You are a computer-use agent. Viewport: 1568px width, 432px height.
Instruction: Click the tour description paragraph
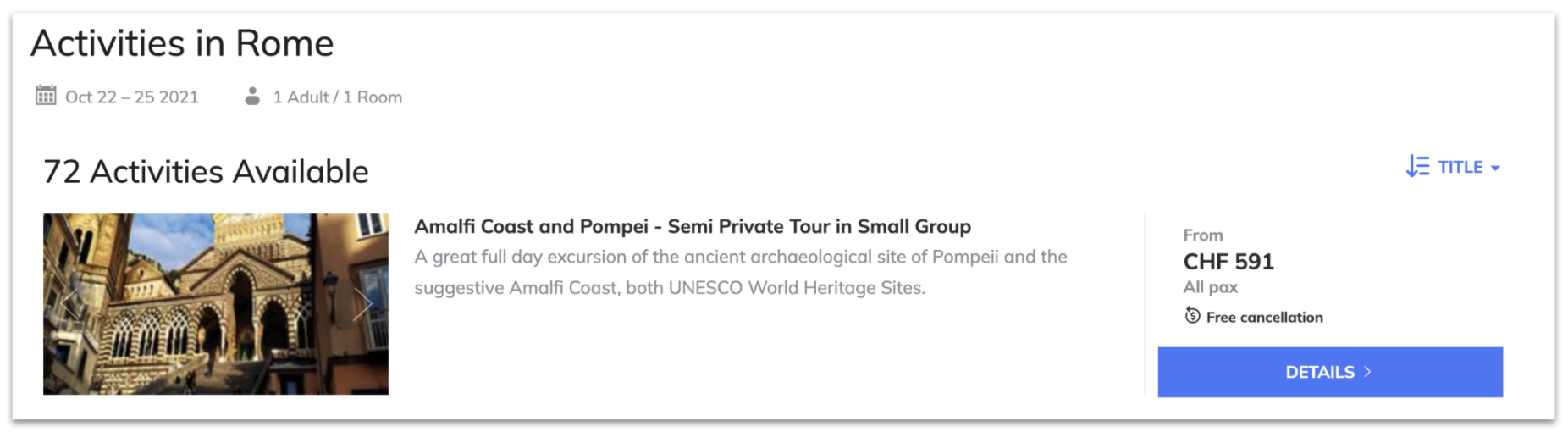point(741,272)
